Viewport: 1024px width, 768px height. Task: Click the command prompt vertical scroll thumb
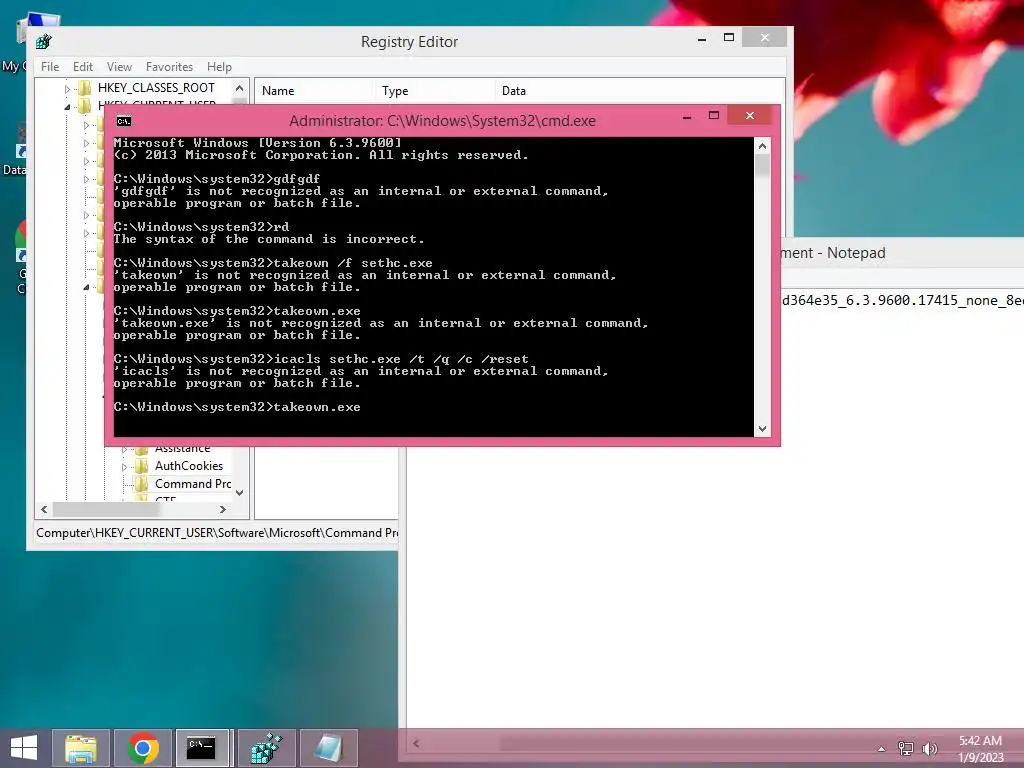(x=762, y=165)
